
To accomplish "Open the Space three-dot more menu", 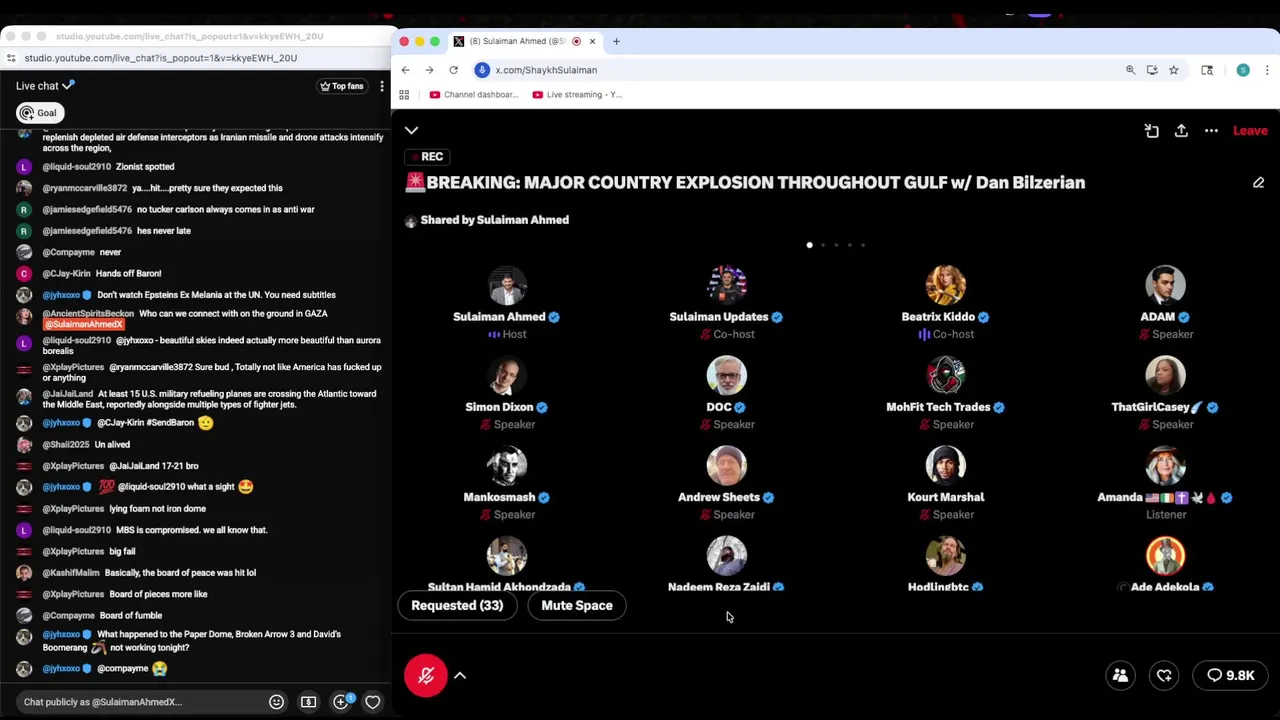I will click(1211, 130).
